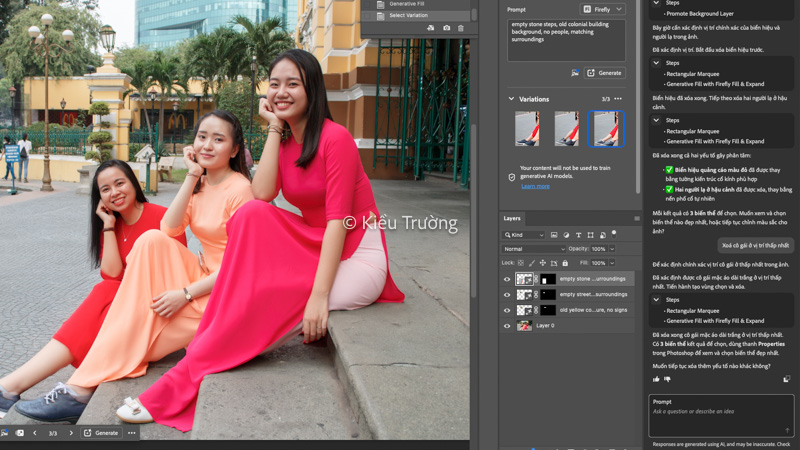This screenshot has height=450, width=800.
Task: Filter layers by smart objects icon
Action: tap(603, 235)
